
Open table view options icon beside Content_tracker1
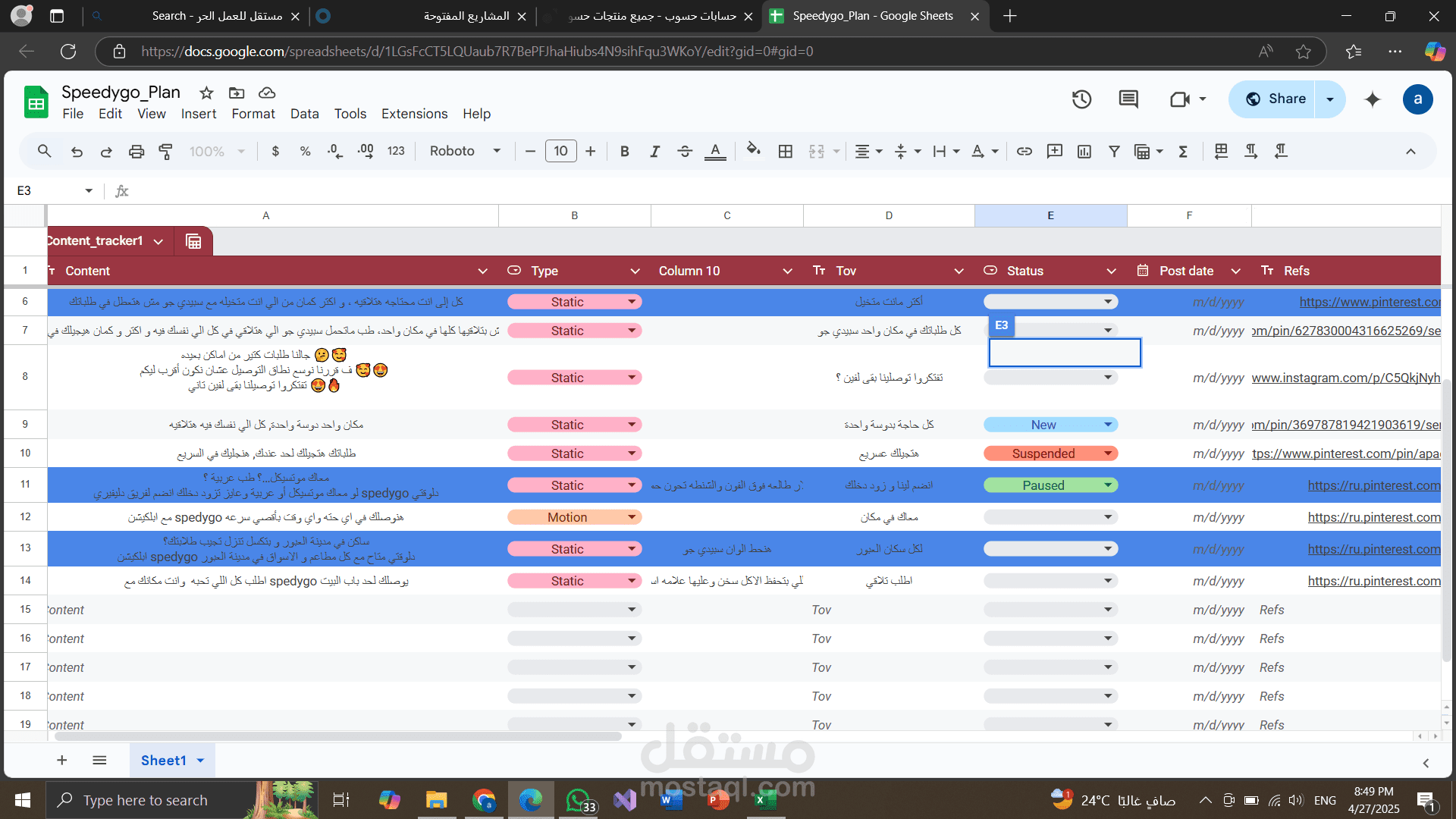point(193,241)
